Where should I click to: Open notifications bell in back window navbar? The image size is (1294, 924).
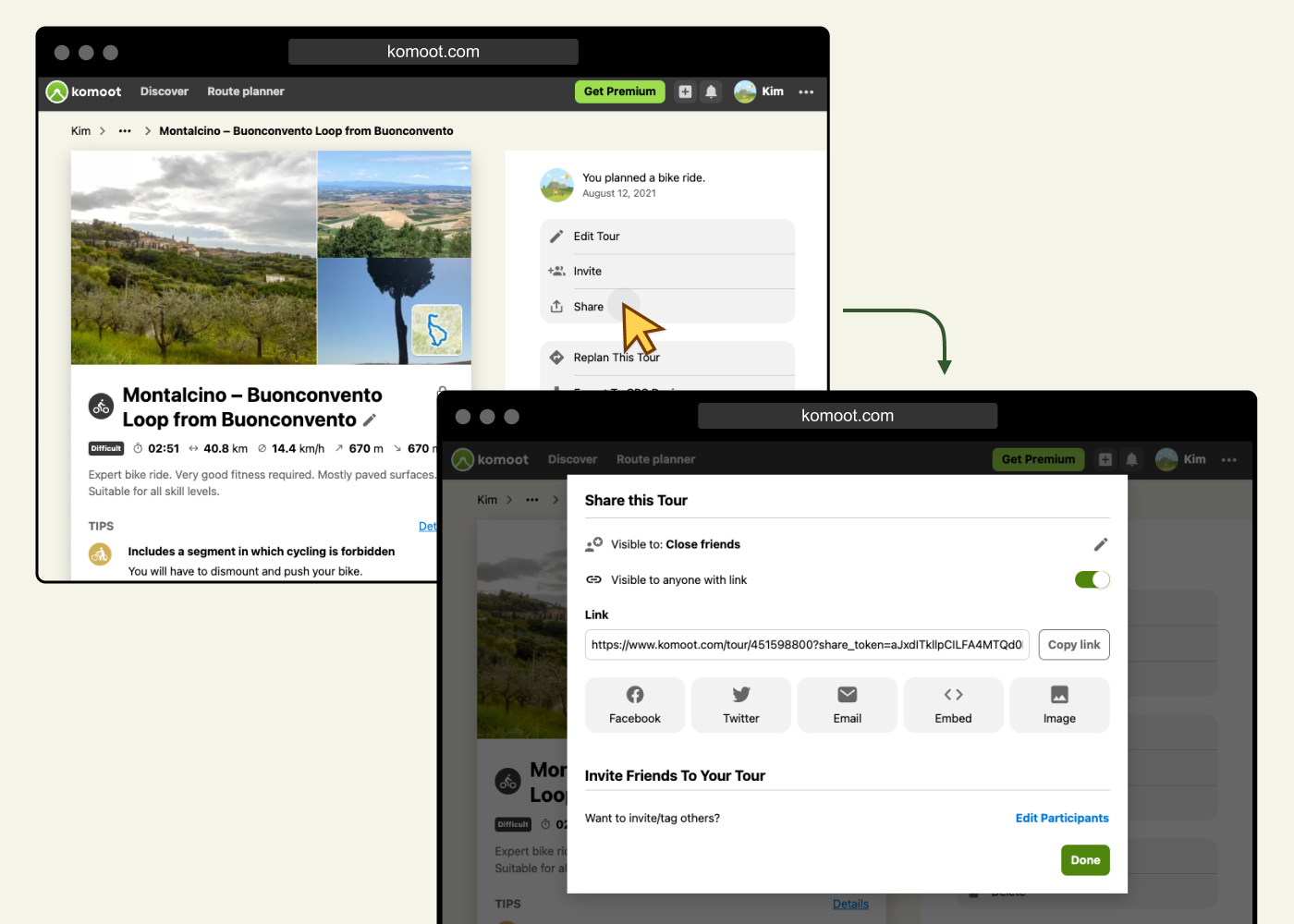[711, 91]
